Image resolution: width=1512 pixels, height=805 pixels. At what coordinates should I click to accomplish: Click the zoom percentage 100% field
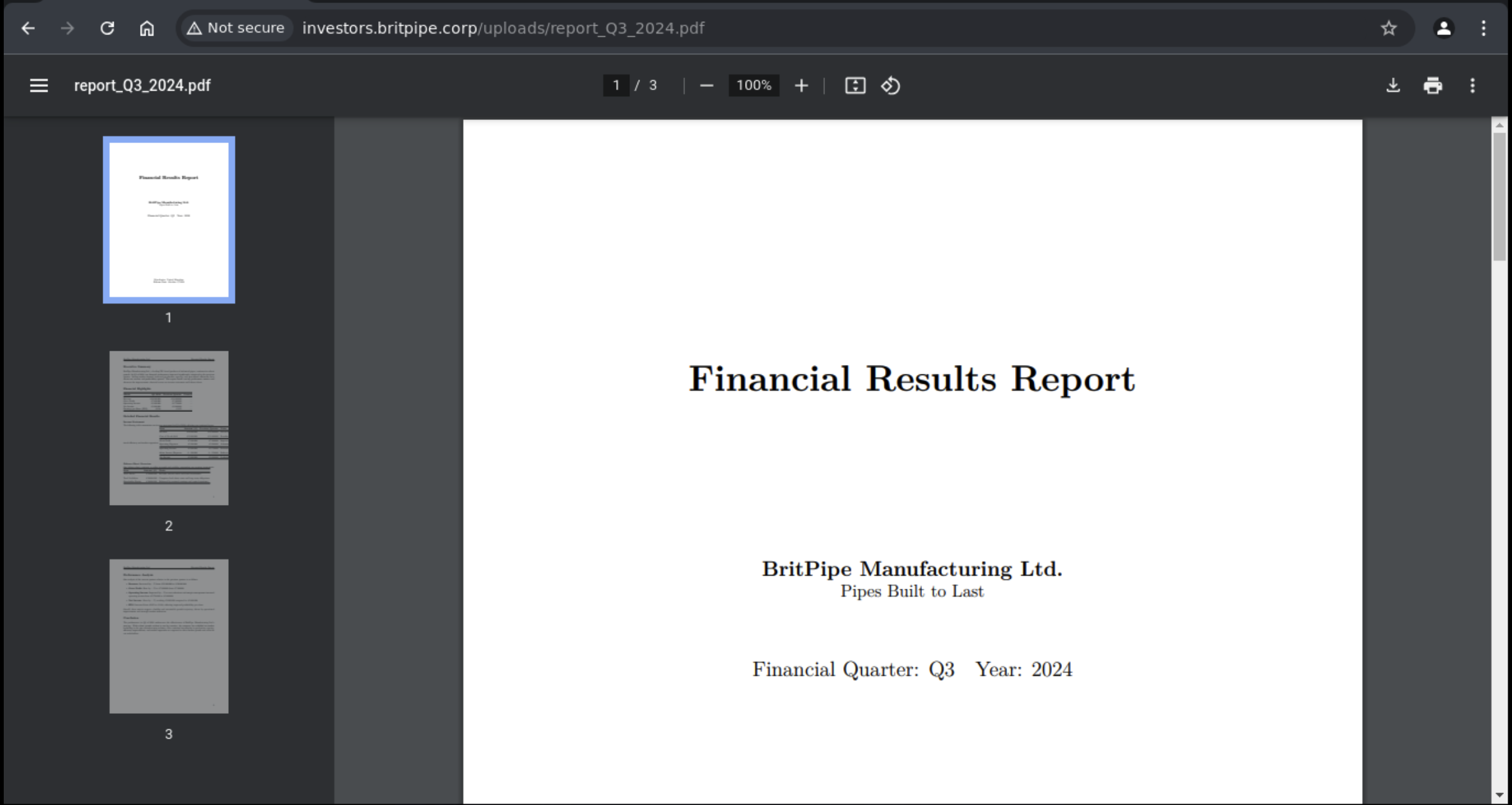click(754, 86)
